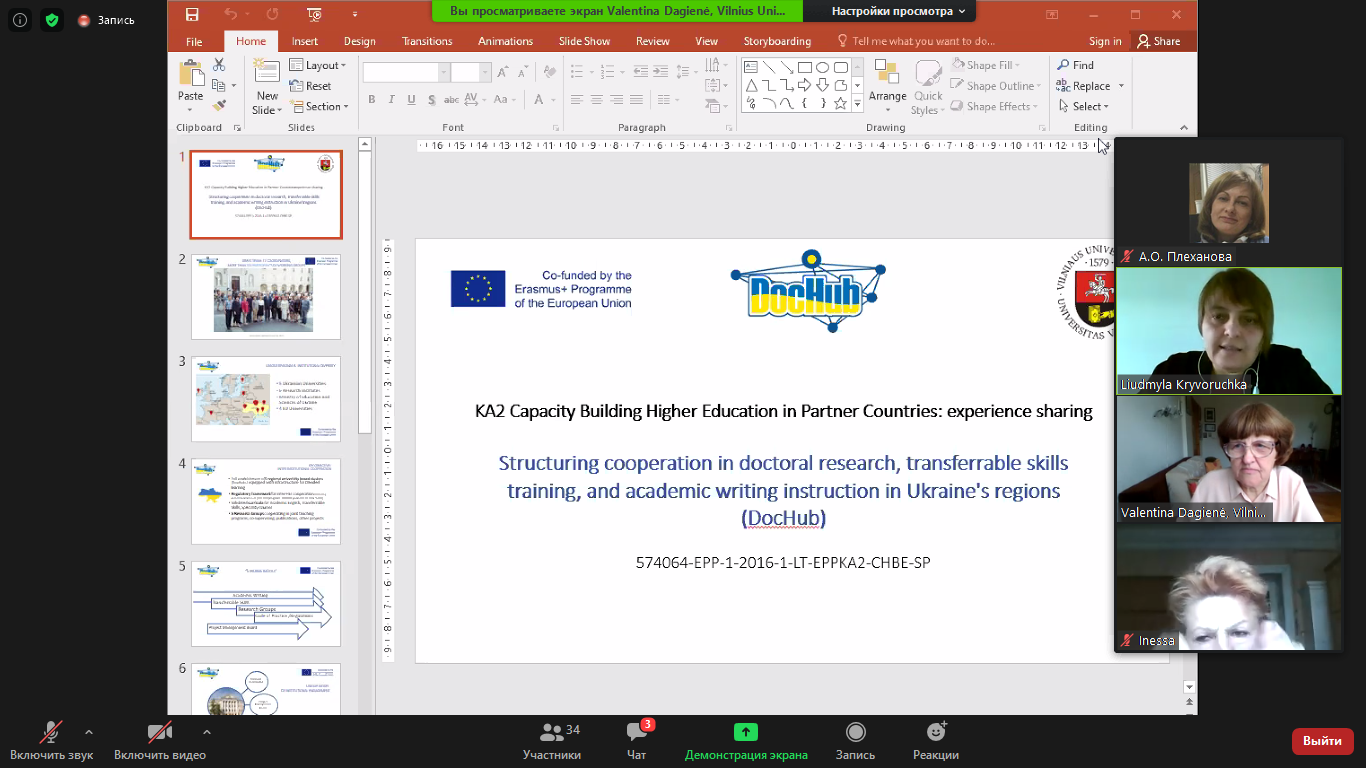Image resolution: width=1366 pixels, height=768 pixels.
Task: Open Zoom Participants panel
Action: click(x=552, y=742)
